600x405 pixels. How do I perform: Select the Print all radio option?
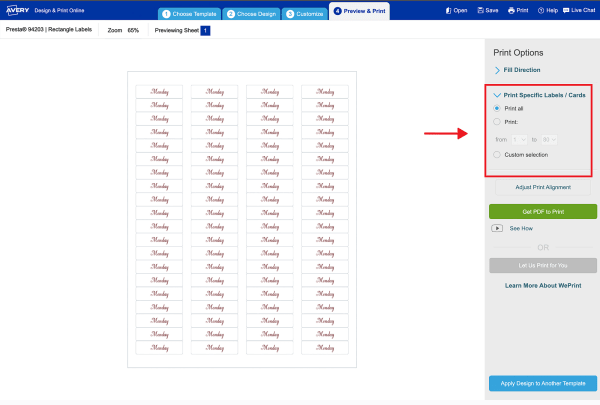click(x=497, y=108)
